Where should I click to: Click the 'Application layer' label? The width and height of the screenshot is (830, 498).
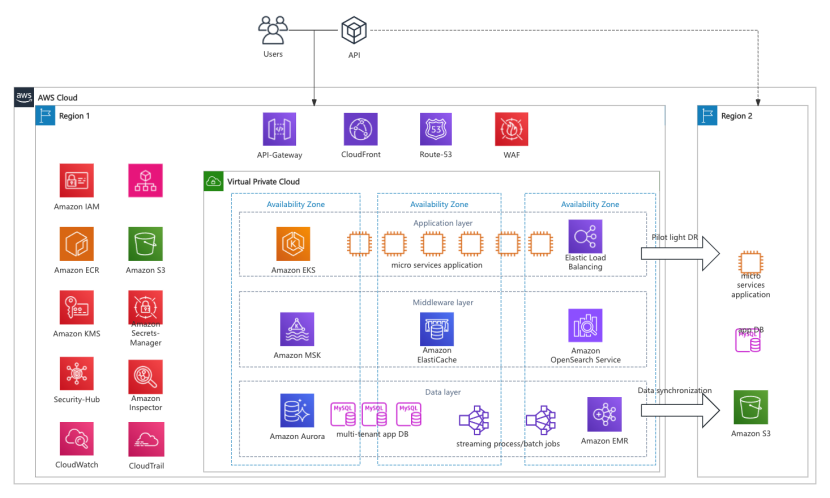tap(443, 223)
